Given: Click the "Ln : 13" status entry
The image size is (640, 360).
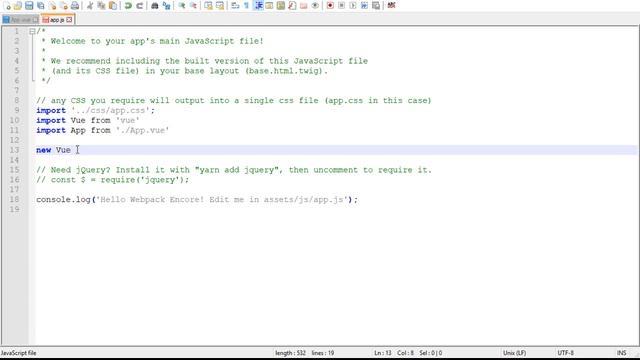Looking at the screenshot, I should point(382,353).
